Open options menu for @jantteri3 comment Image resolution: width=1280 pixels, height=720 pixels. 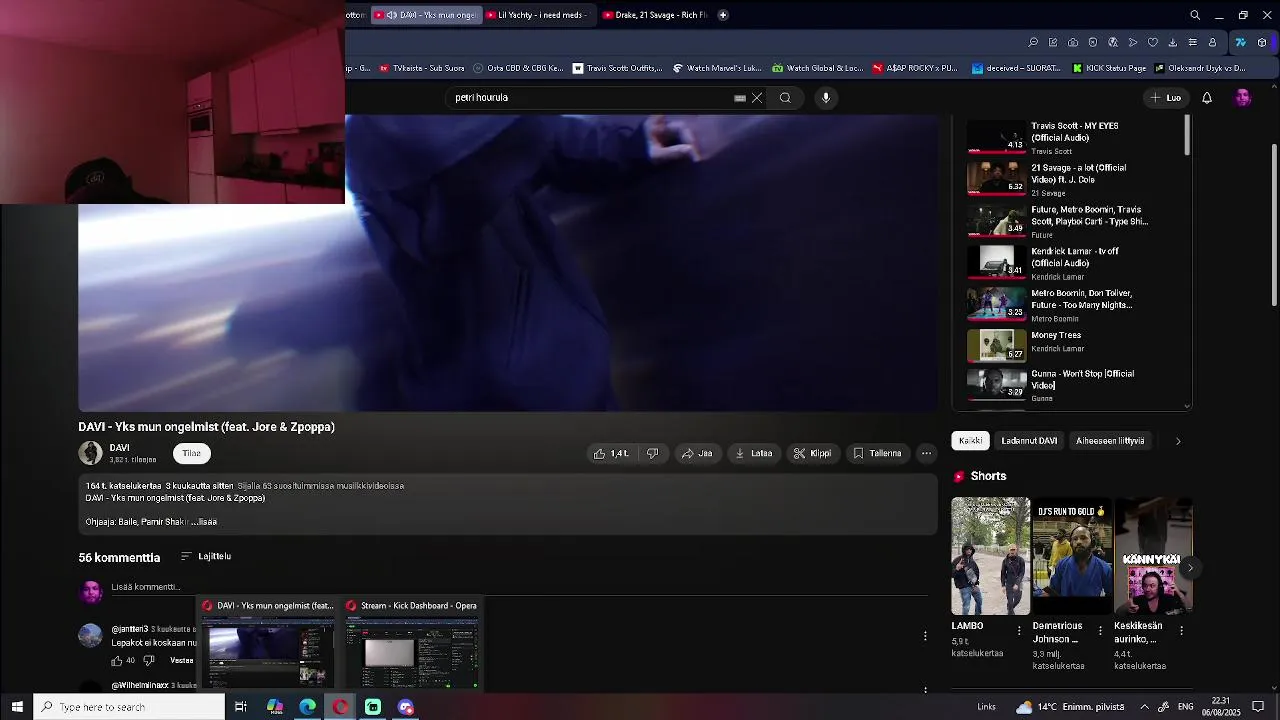925,636
